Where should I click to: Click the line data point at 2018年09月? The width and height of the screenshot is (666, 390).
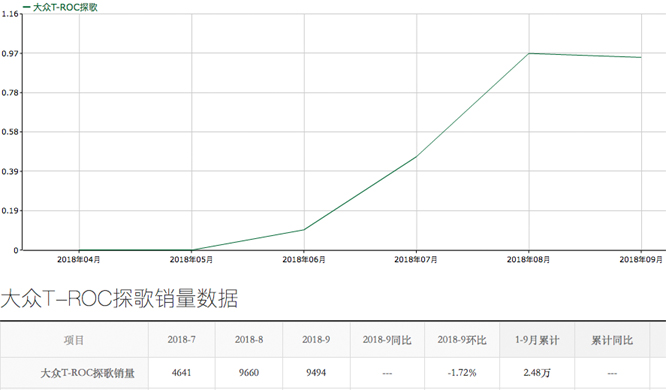[641, 57]
